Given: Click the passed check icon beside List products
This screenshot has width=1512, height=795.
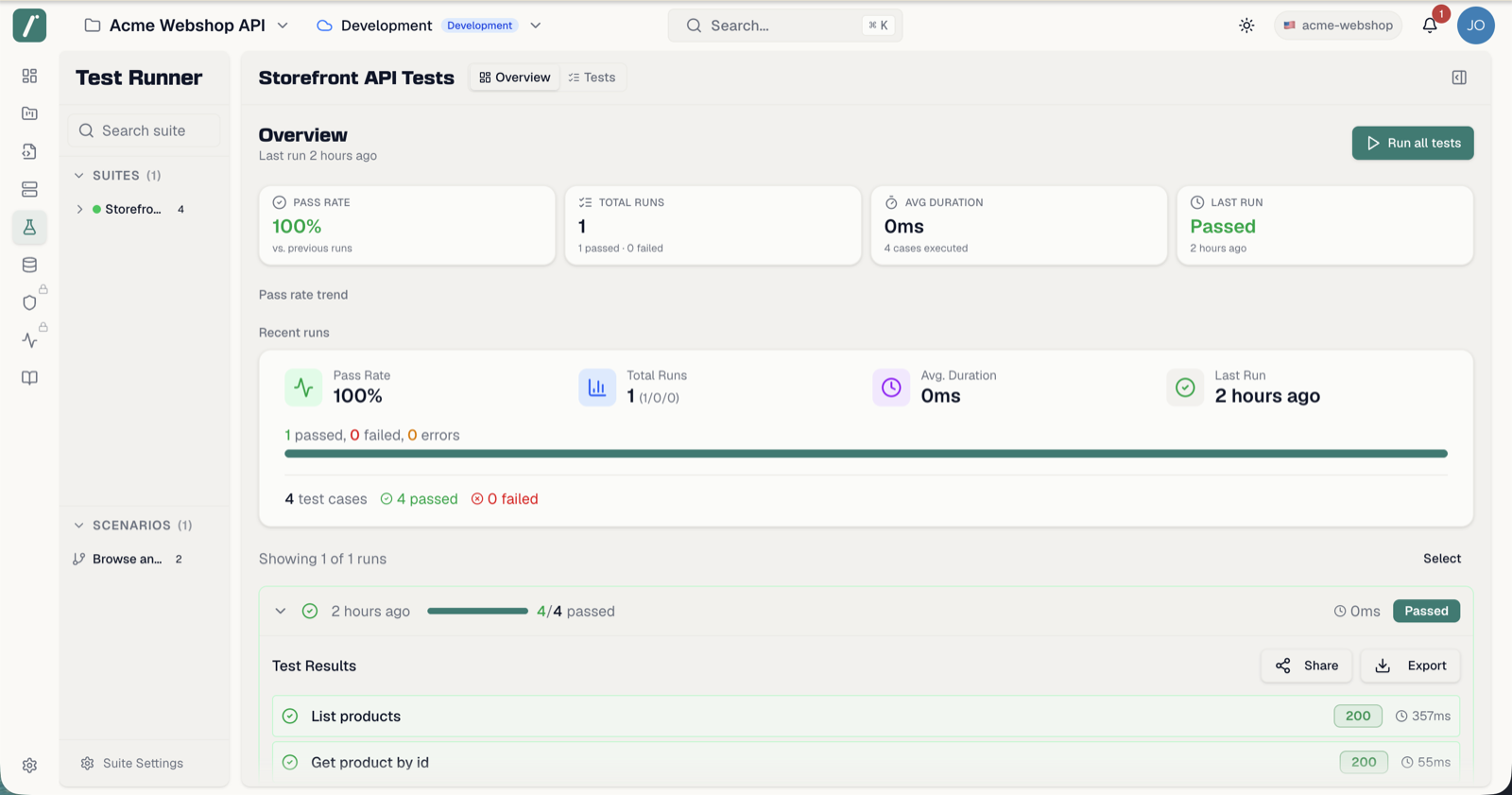Looking at the screenshot, I should coord(290,717).
